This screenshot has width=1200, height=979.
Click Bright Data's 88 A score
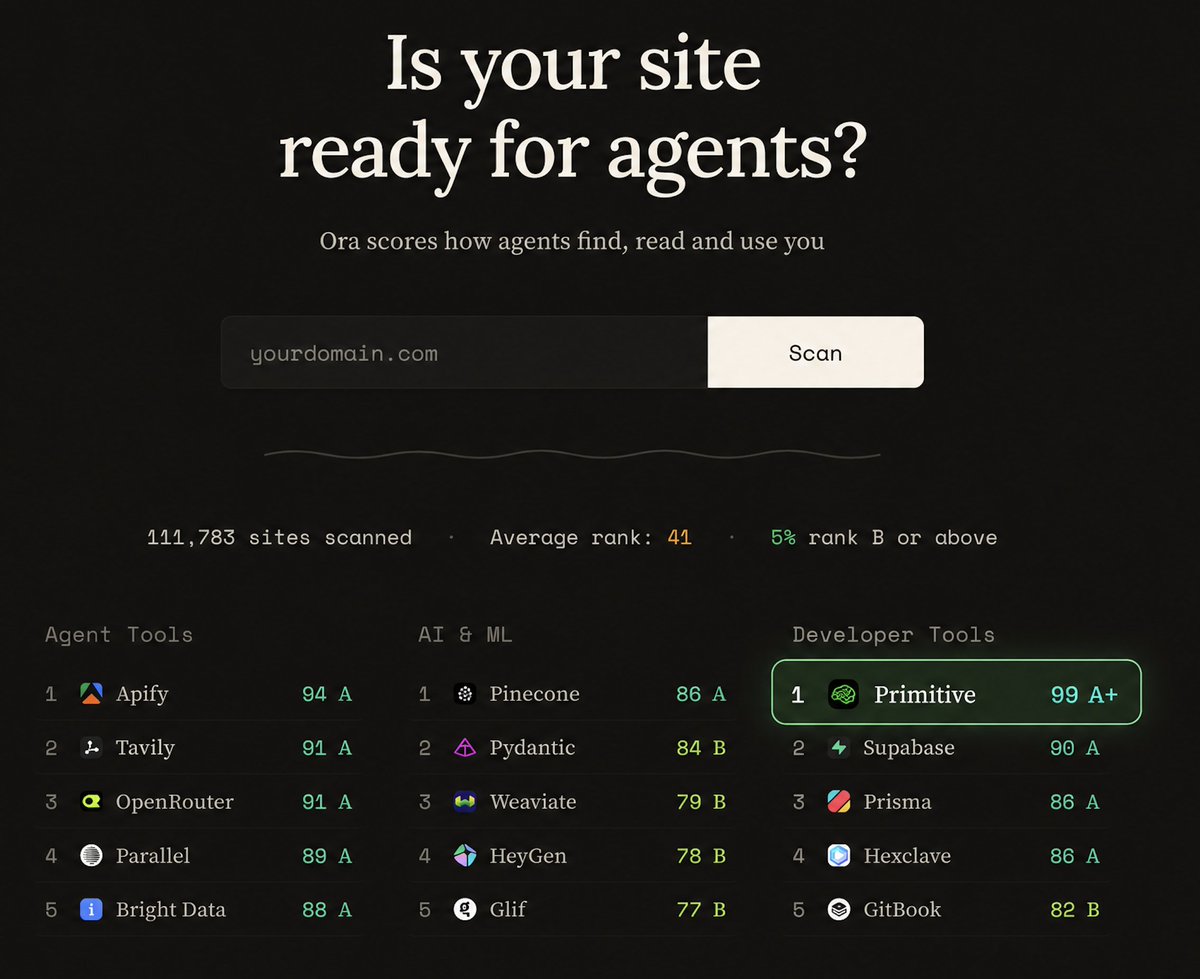click(327, 910)
